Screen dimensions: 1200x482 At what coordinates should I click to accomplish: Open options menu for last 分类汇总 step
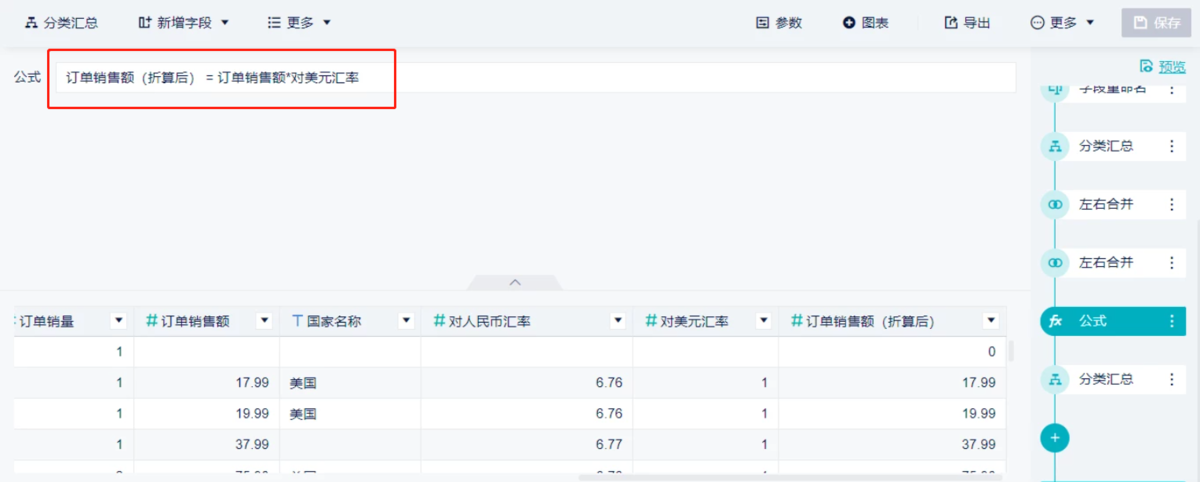tap(1172, 379)
